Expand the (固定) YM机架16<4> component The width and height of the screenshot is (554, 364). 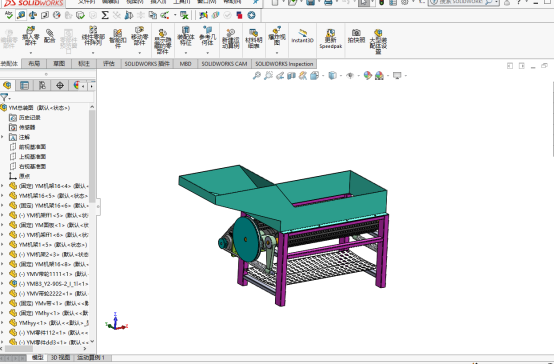point(2,186)
